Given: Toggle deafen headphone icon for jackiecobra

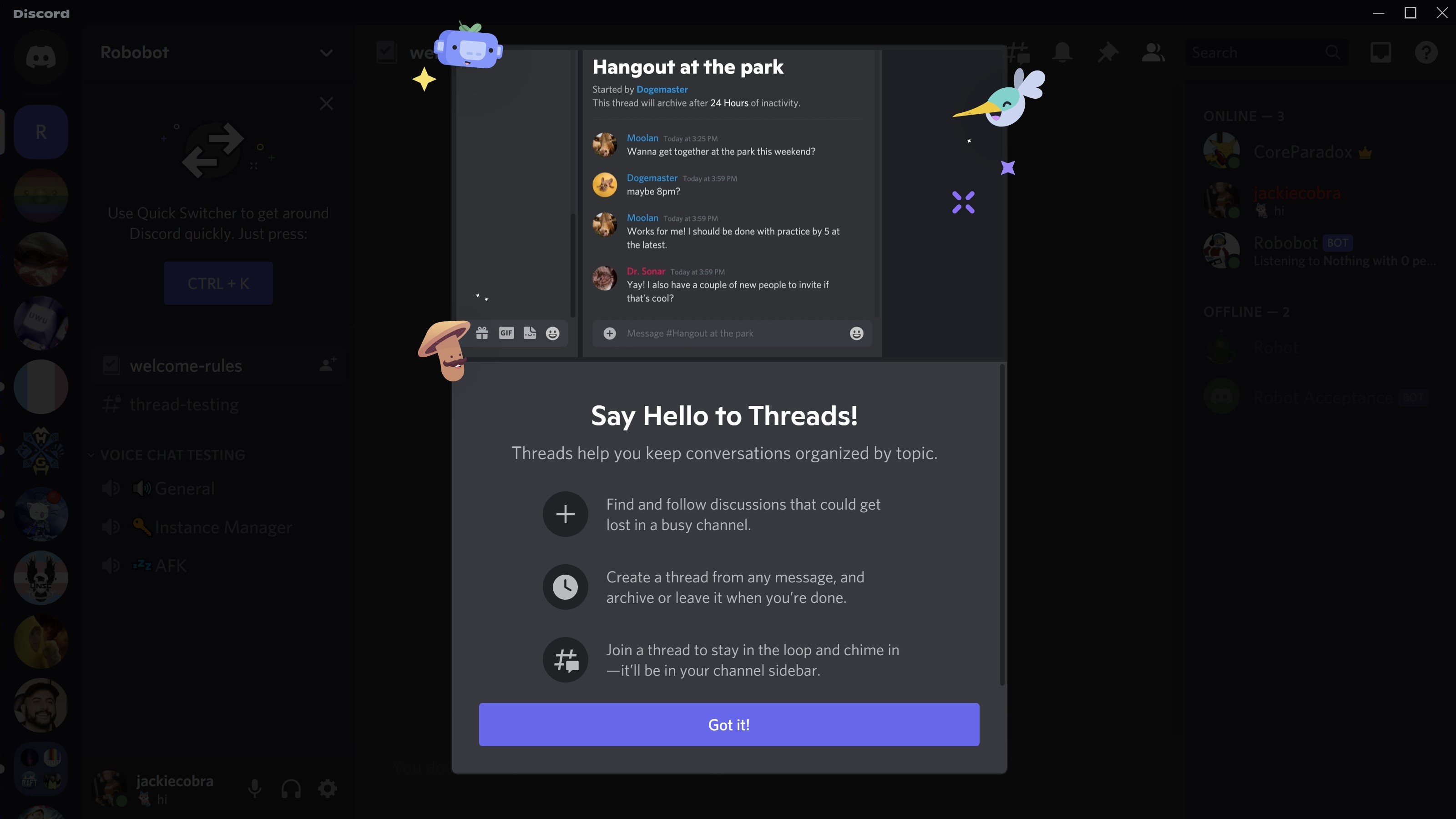Looking at the screenshot, I should click(292, 790).
